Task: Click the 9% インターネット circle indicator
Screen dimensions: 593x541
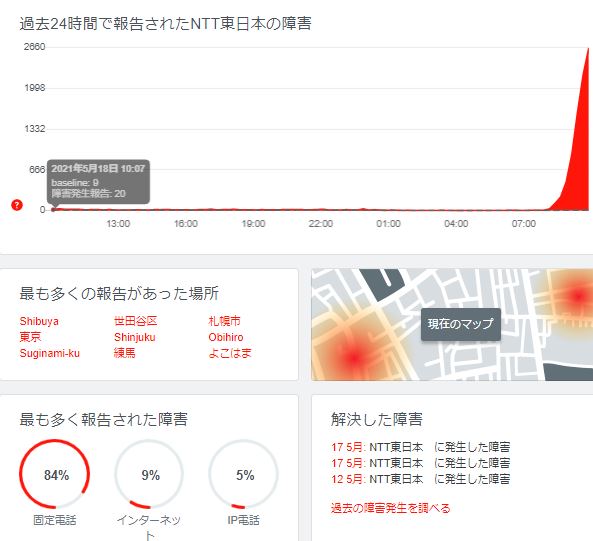Action: tap(149, 474)
